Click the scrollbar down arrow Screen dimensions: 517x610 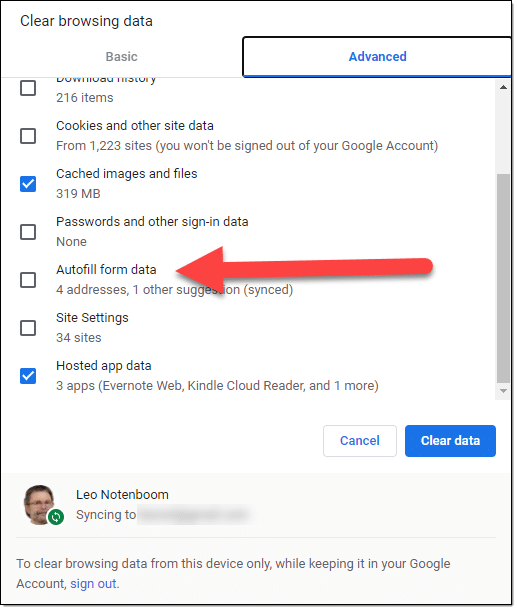click(x=504, y=392)
